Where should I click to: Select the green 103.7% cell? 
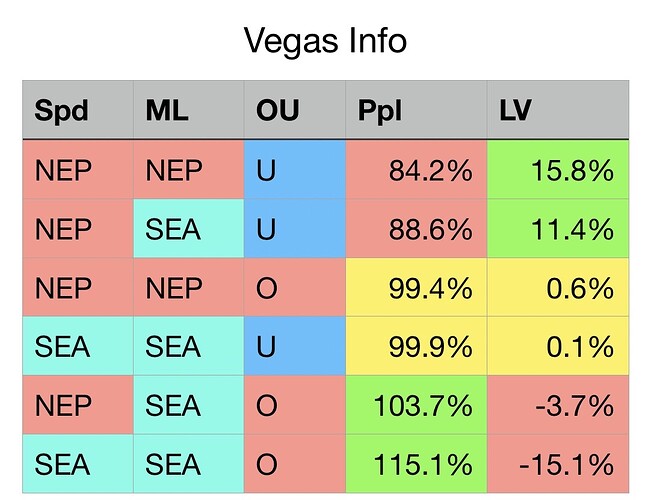pyautogui.click(x=416, y=405)
